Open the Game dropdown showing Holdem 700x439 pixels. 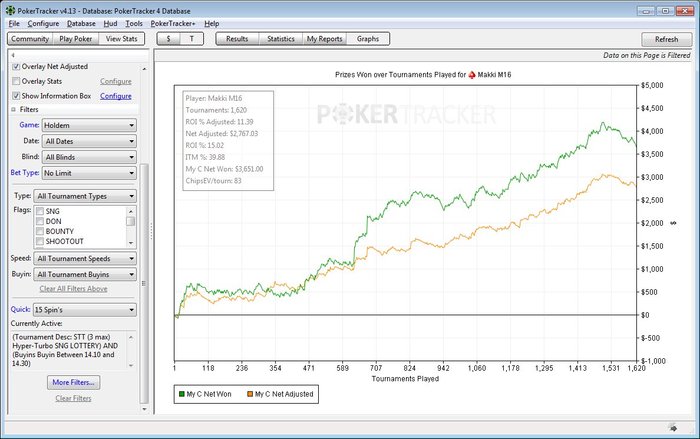pos(89,125)
